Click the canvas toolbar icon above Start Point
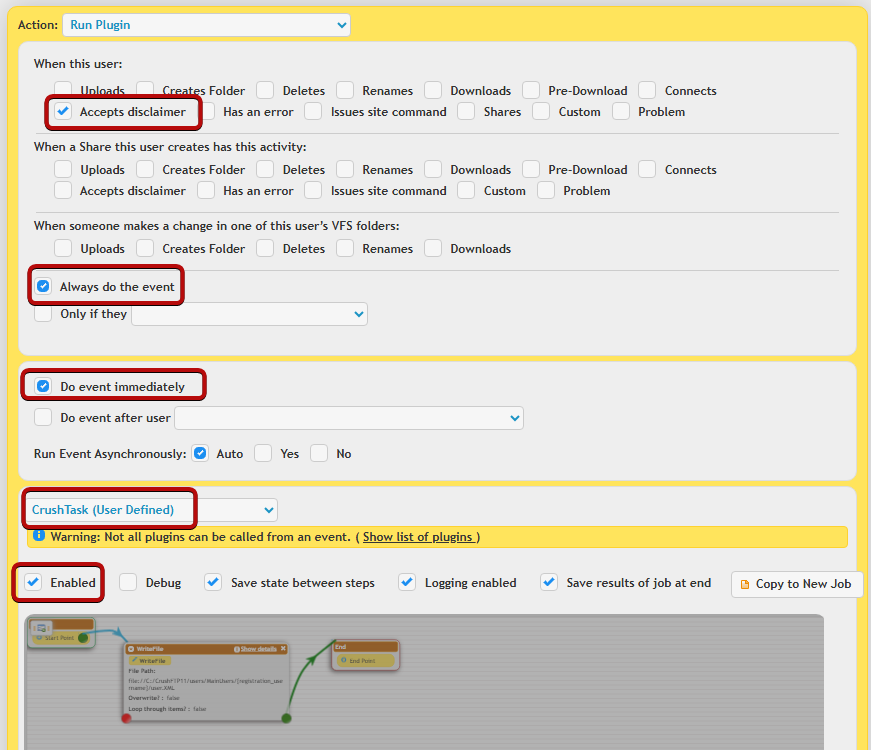This screenshot has height=750, width=871. [42, 627]
